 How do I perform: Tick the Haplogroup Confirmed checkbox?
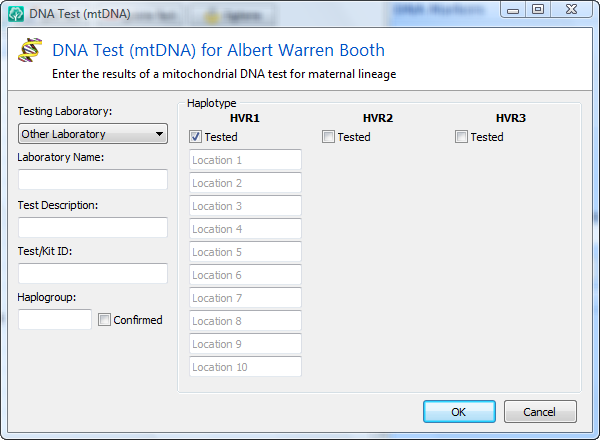[x=104, y=319]
